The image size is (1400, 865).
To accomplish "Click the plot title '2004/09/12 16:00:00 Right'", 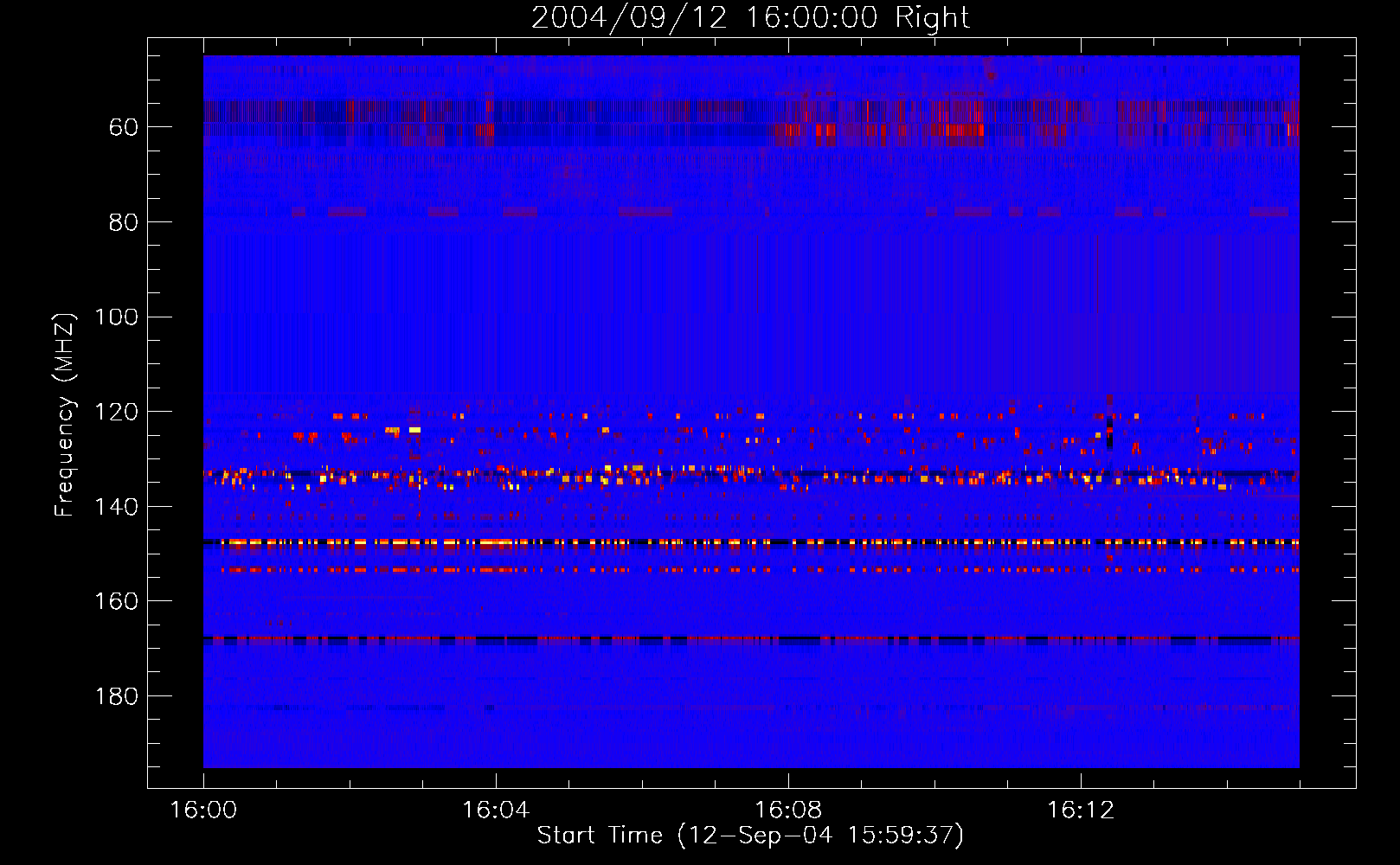I will 750,17.
